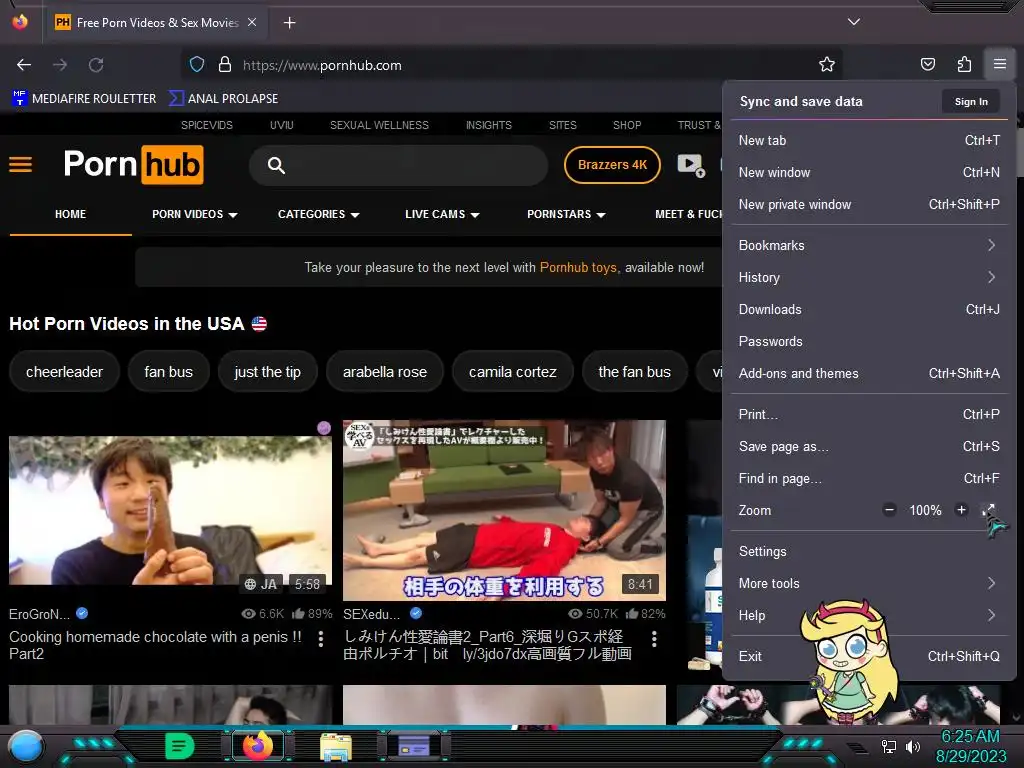Choose New private window
Viewport: 1024px width, 768px height.
(x=869, y=204)
